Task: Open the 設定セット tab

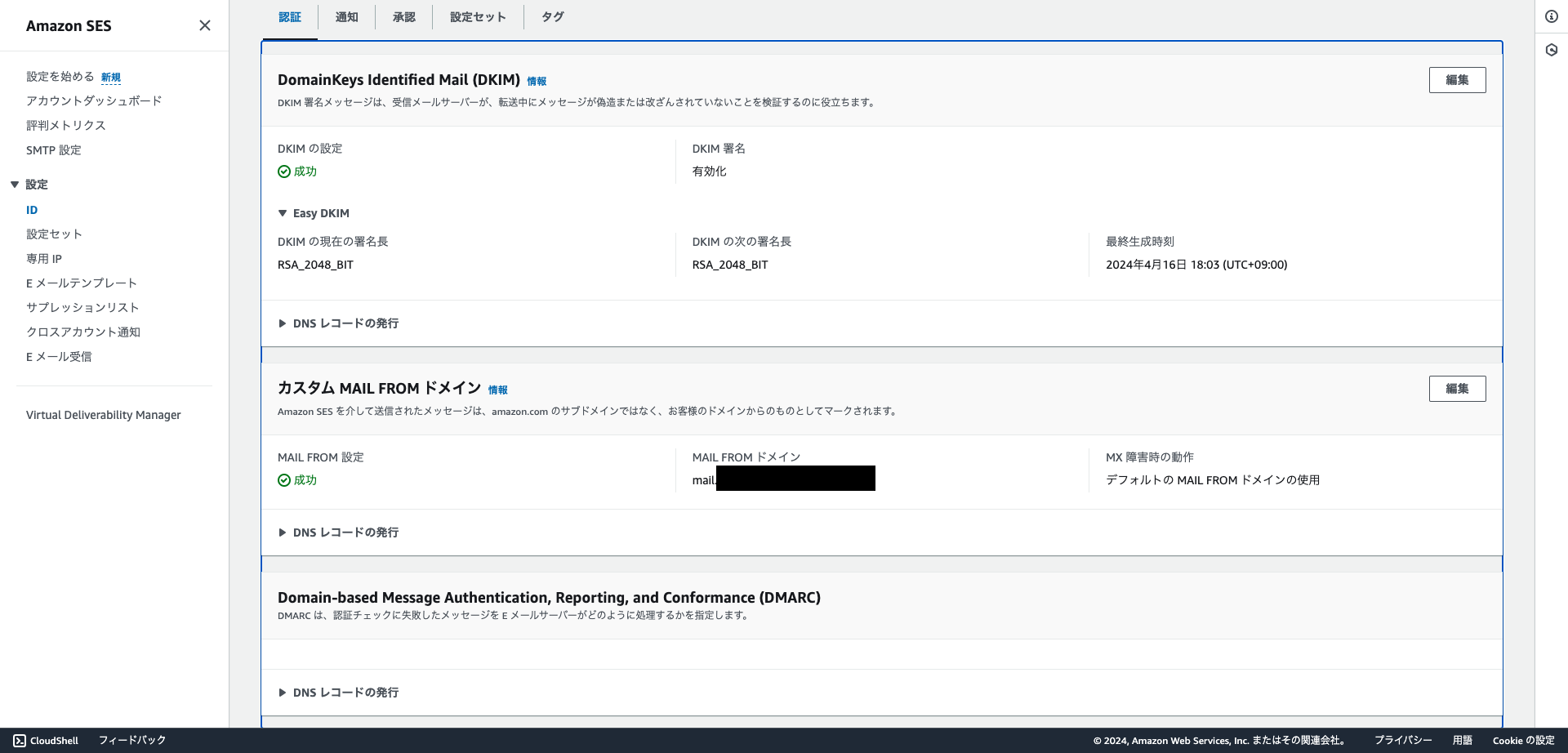Action: click(x=479, y=17)
